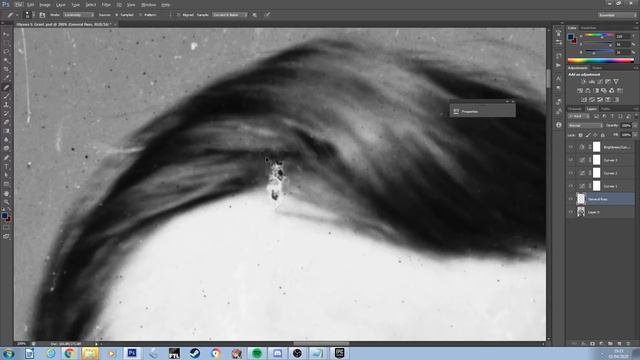This screenshot has width=640, height=360.
Task: Switch to the Swatches tab
Action: (x=589, y=28)
